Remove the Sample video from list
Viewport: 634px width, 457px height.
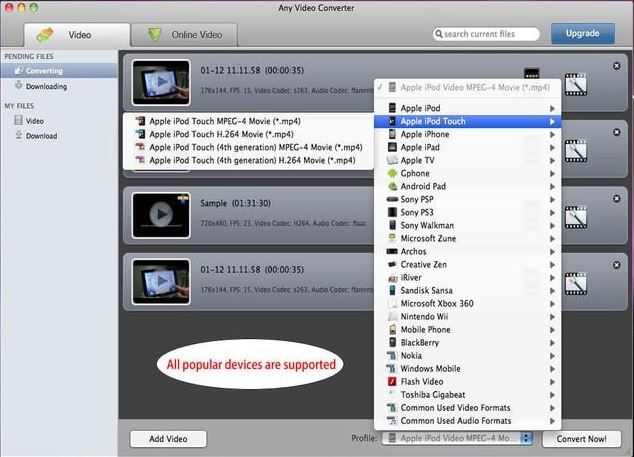[617, 199]
